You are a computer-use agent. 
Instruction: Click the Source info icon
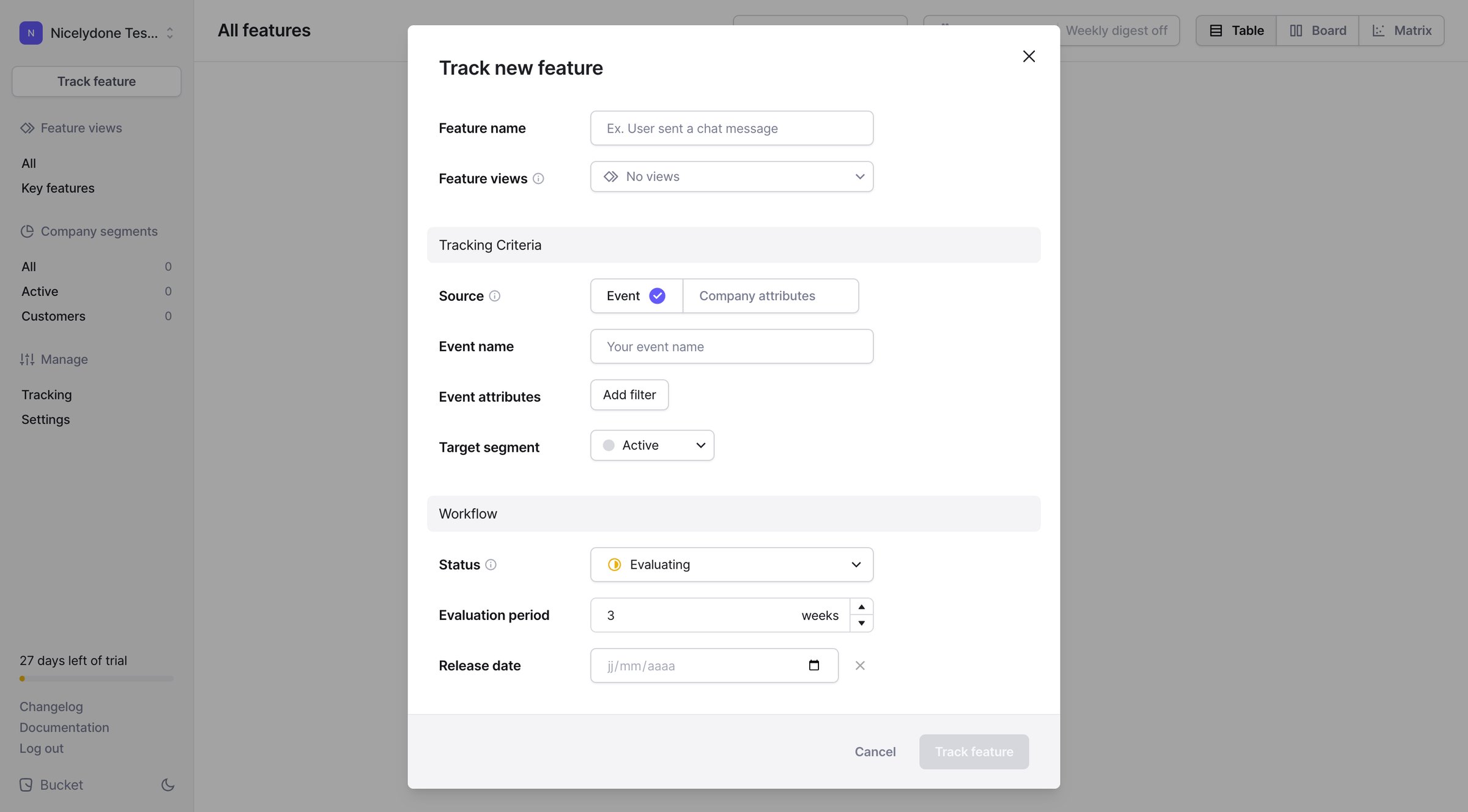click(x=495, y=296)
